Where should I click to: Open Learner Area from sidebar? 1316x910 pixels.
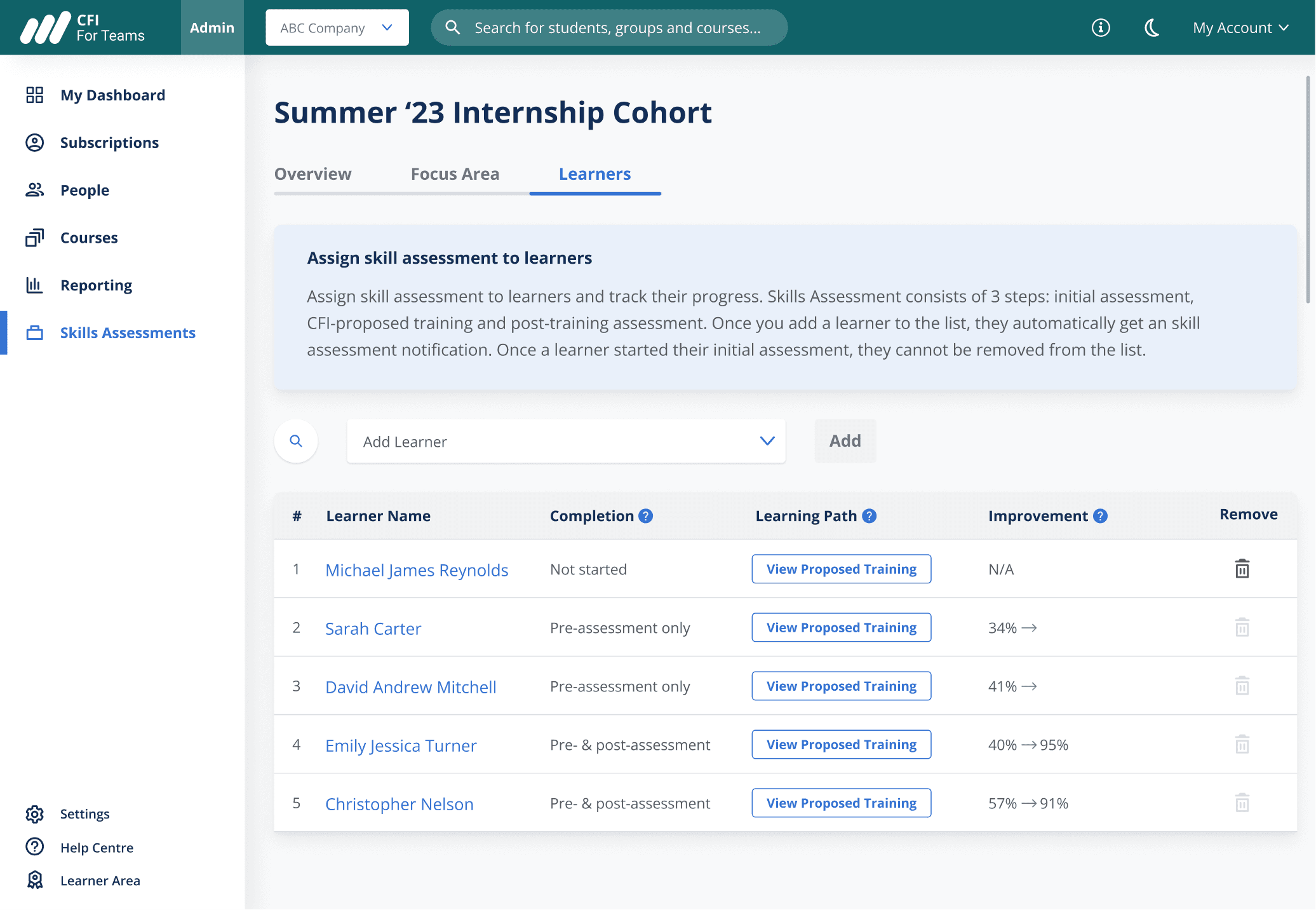(x=100, y=881)
